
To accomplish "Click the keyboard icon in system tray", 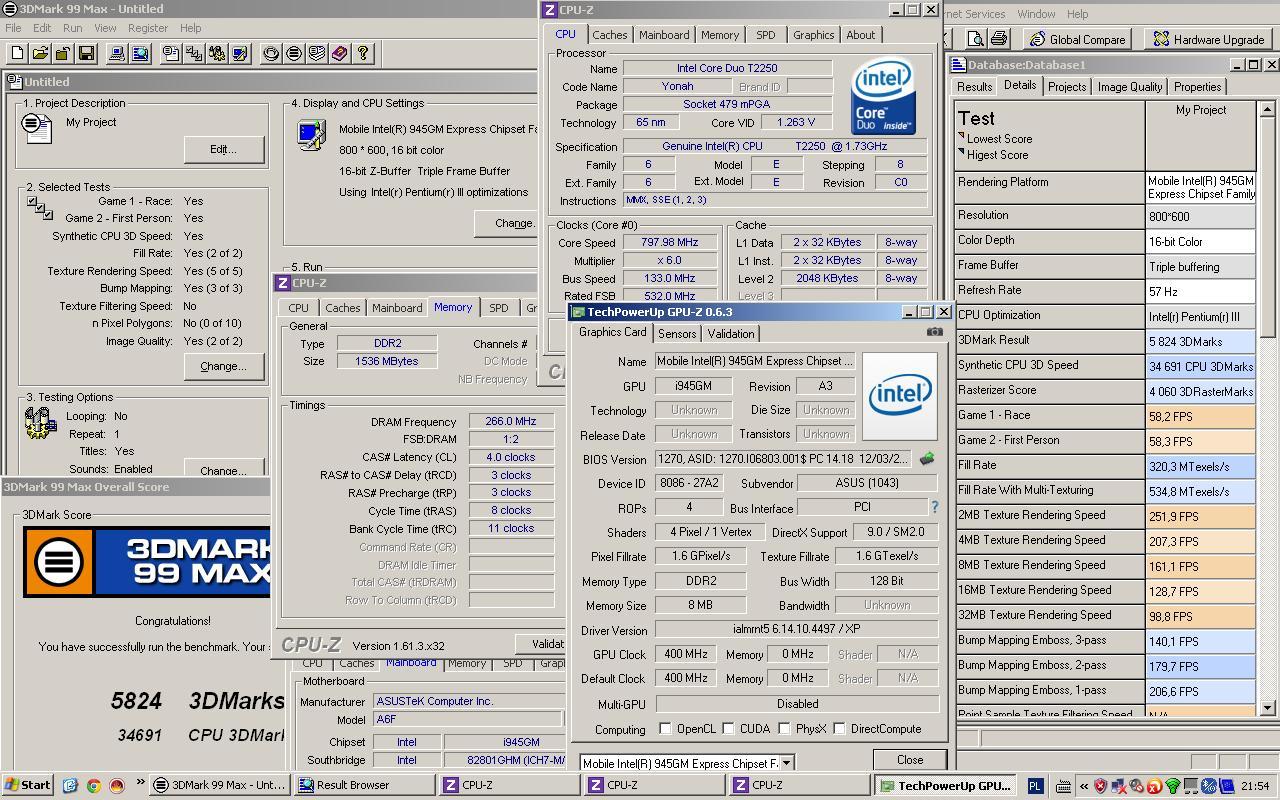I will tap(1063, 786).
